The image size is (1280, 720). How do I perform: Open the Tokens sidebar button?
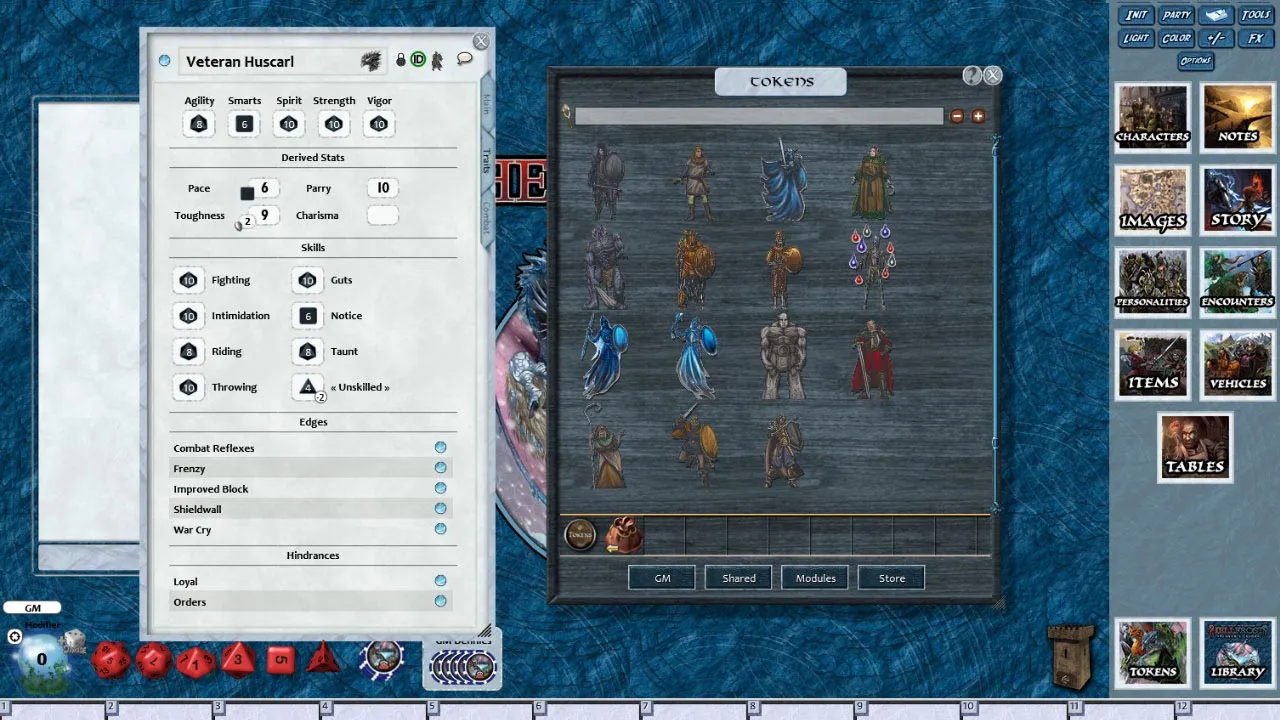point(1153,652)
